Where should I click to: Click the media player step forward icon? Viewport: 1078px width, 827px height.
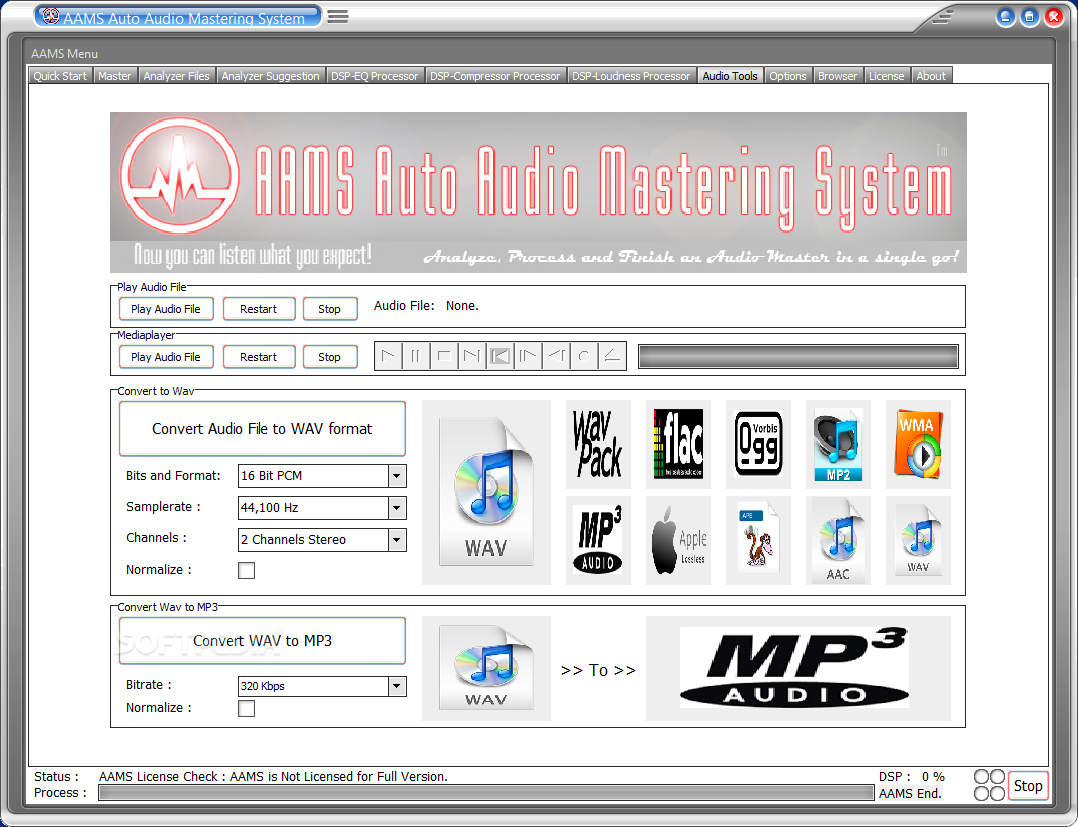[x=528, y=356]
